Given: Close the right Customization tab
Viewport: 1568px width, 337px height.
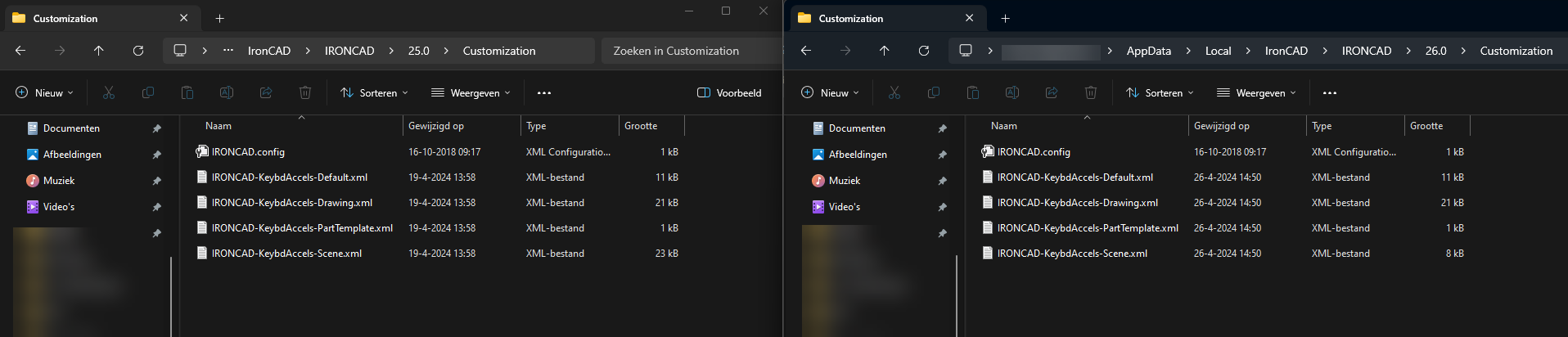Looking at the screenshot, I should tap(969, 18).
